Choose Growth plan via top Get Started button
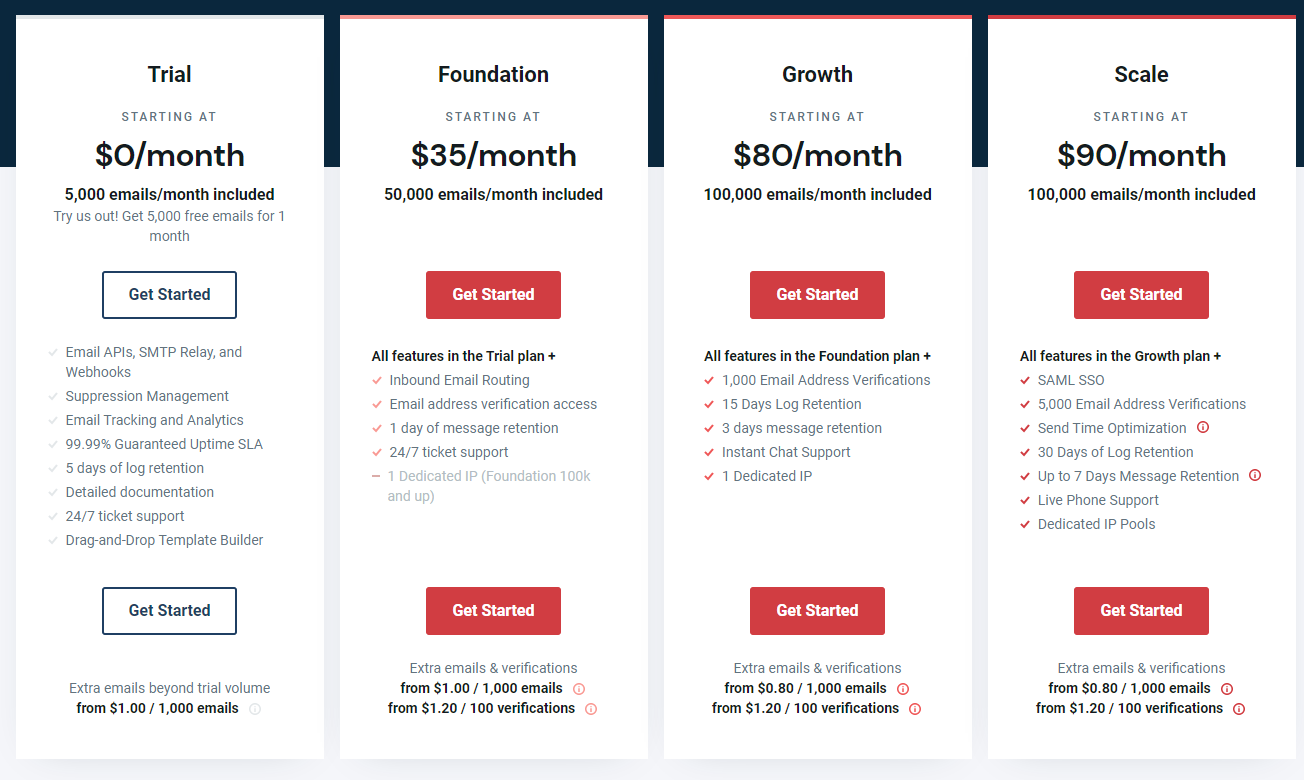 (817, 295)
